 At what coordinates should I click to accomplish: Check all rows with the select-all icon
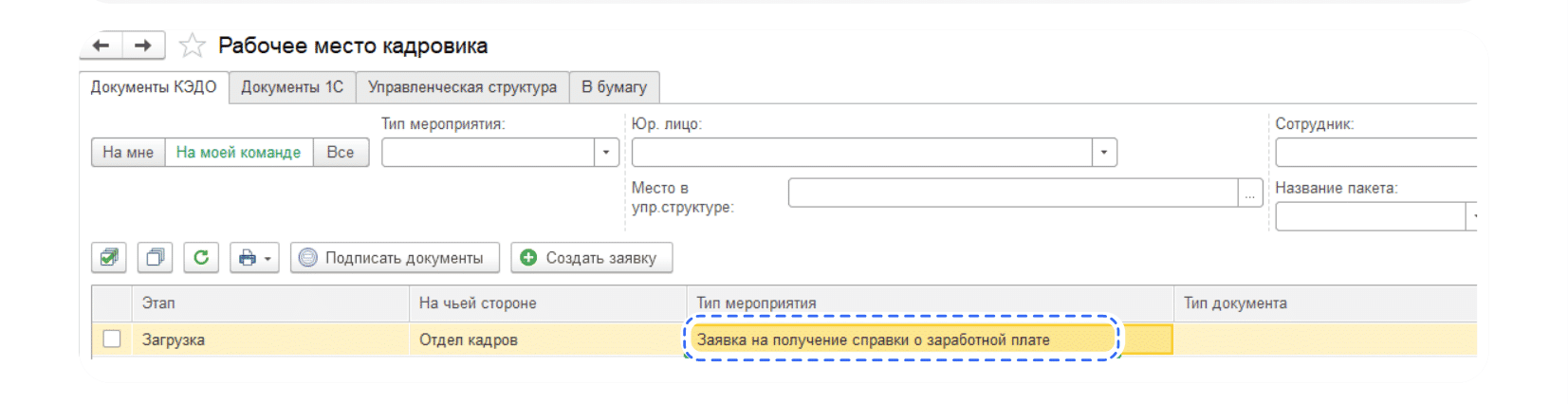click(x=109, y=257)
